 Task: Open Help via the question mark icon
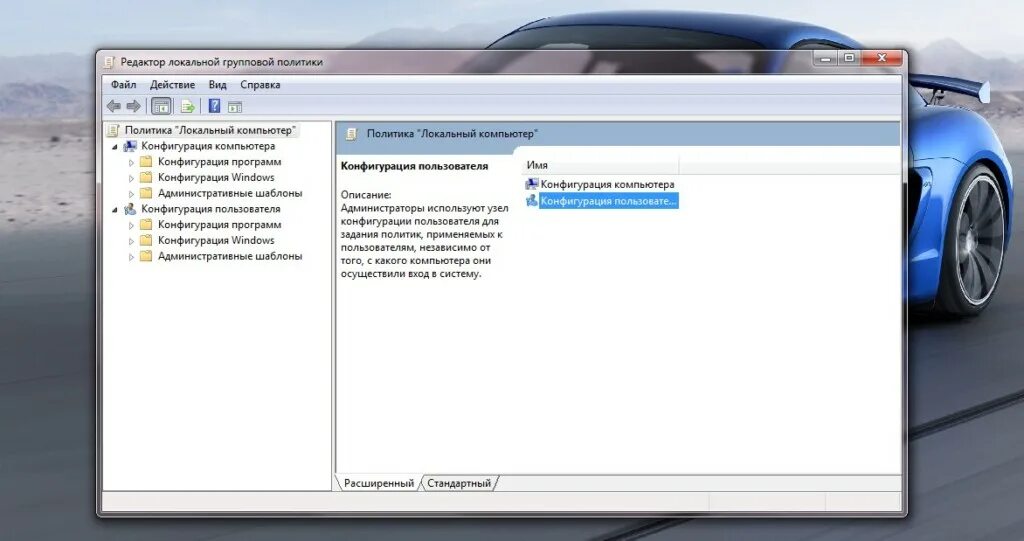(214, 106)
